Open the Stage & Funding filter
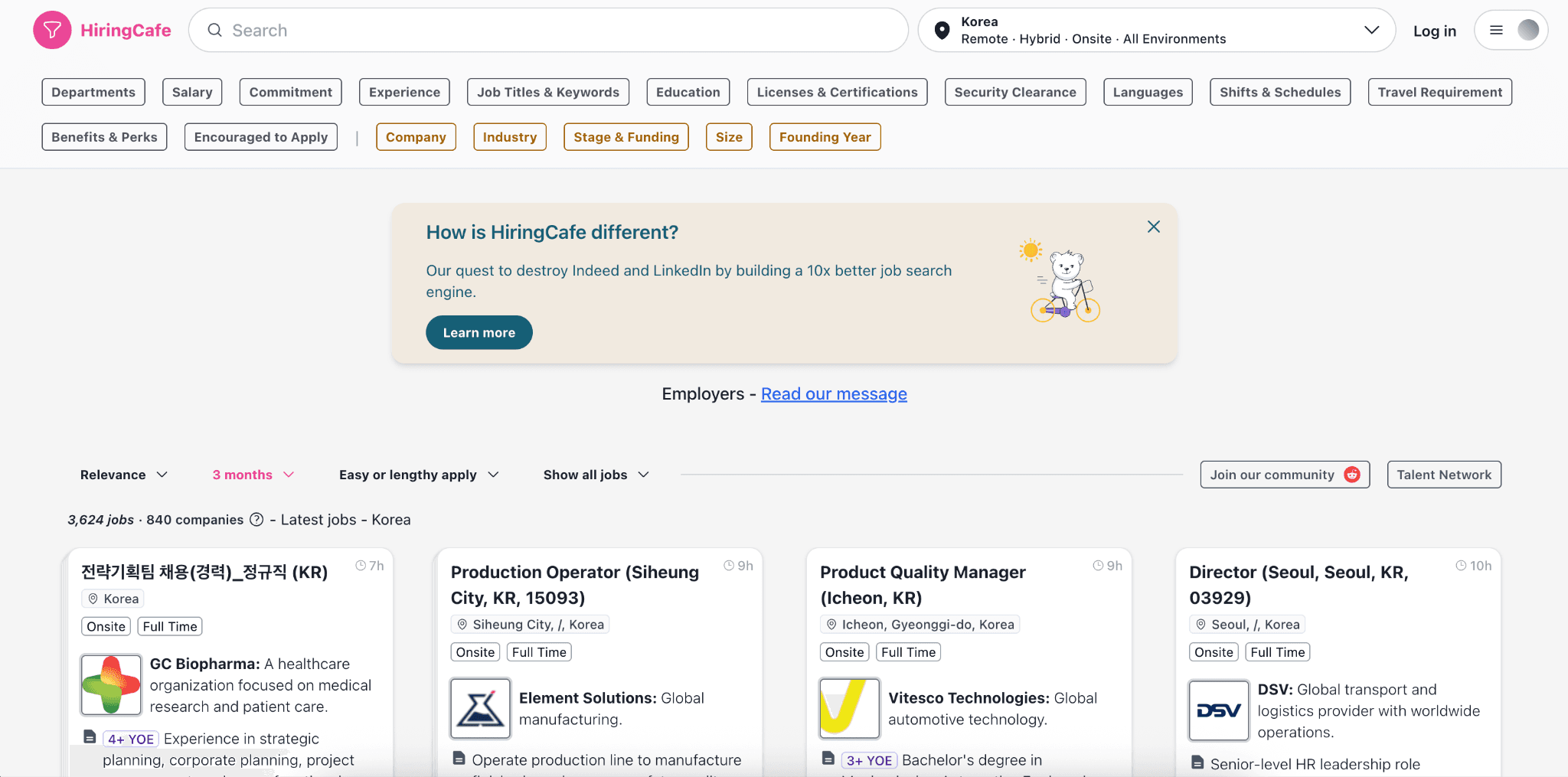 (626, 137)
